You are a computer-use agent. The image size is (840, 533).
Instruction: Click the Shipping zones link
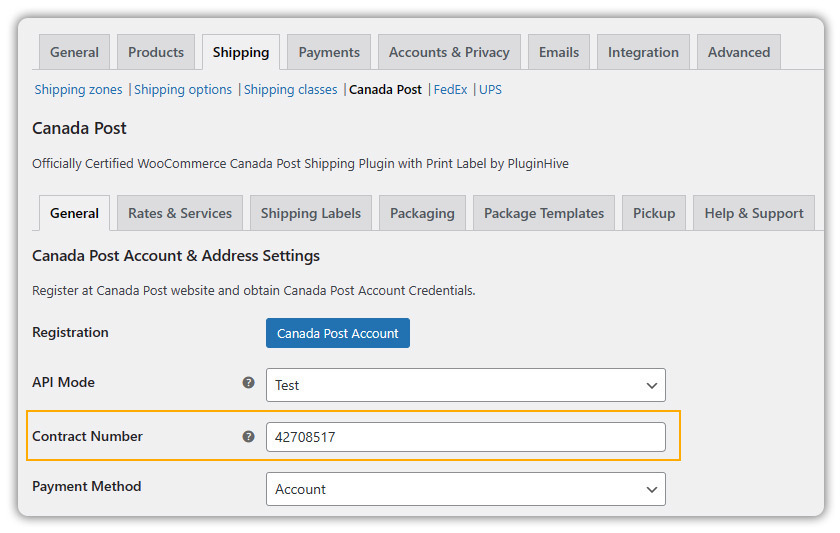pyautogui.click(x=78, y=90)
